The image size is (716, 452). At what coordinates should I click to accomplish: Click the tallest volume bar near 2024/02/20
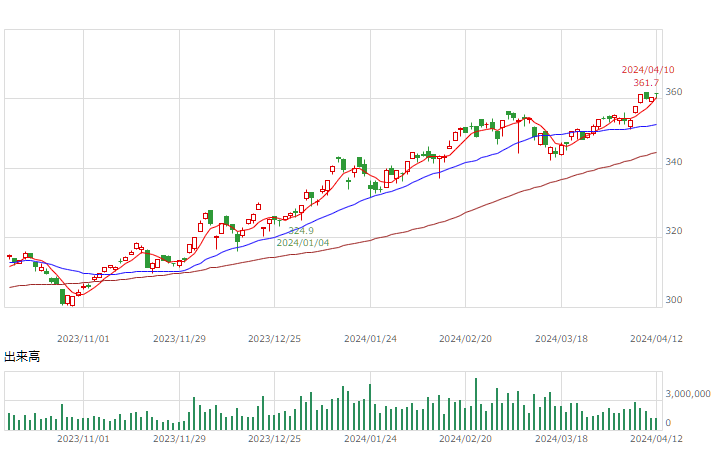pos(476,404)
